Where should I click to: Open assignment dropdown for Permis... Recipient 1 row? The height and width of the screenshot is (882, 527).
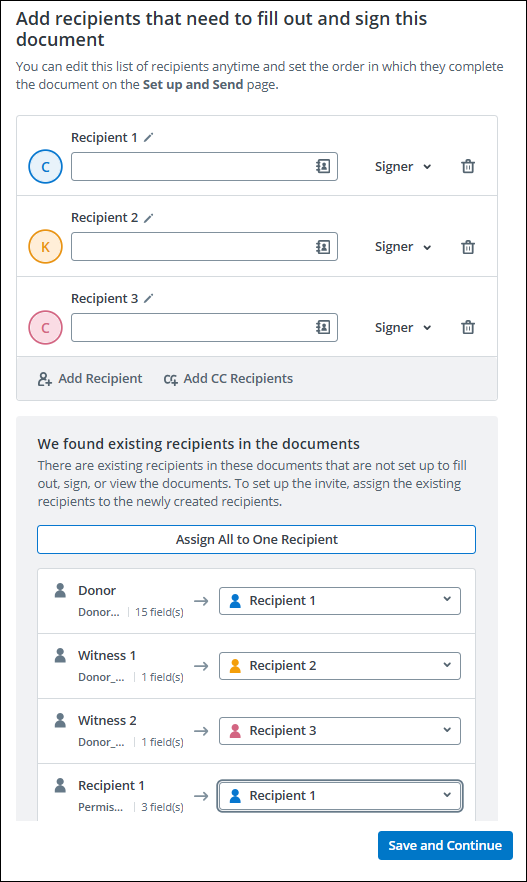click(340, 796)
